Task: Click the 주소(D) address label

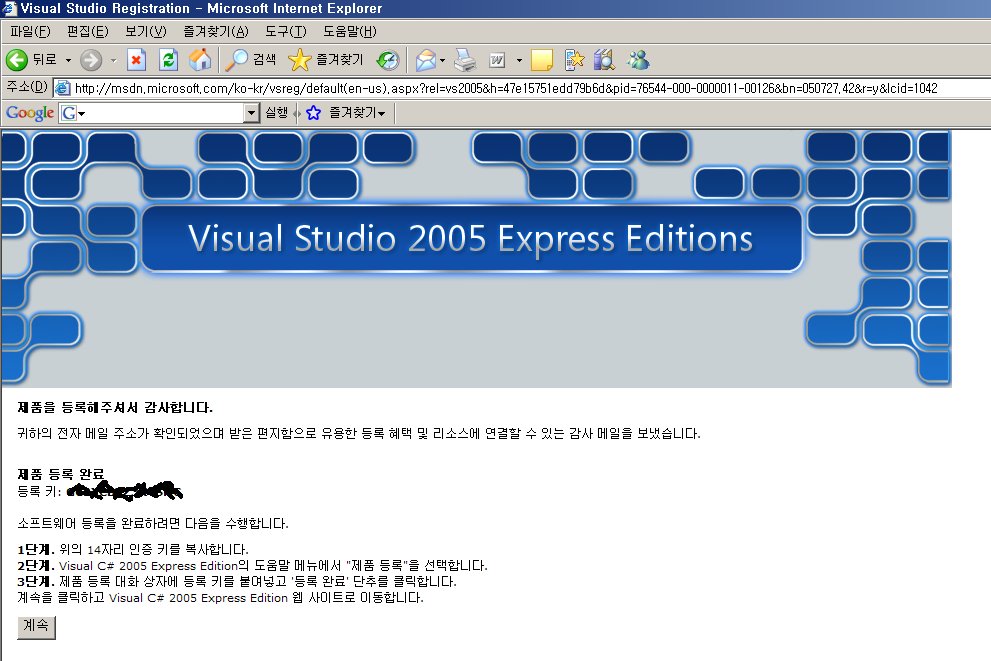Action: point(27,87)
